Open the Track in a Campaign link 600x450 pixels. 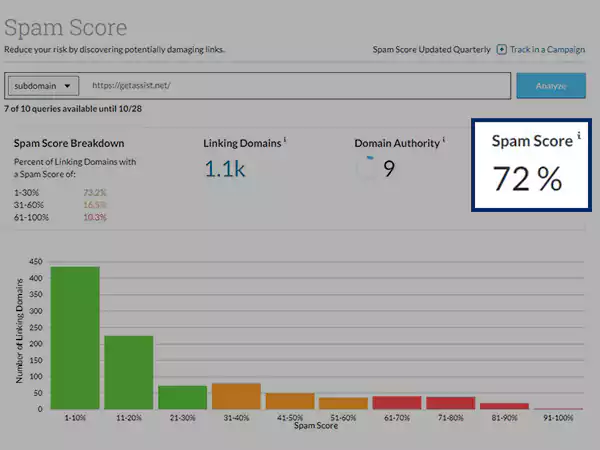pyautogui.click(x=549, y=49)
